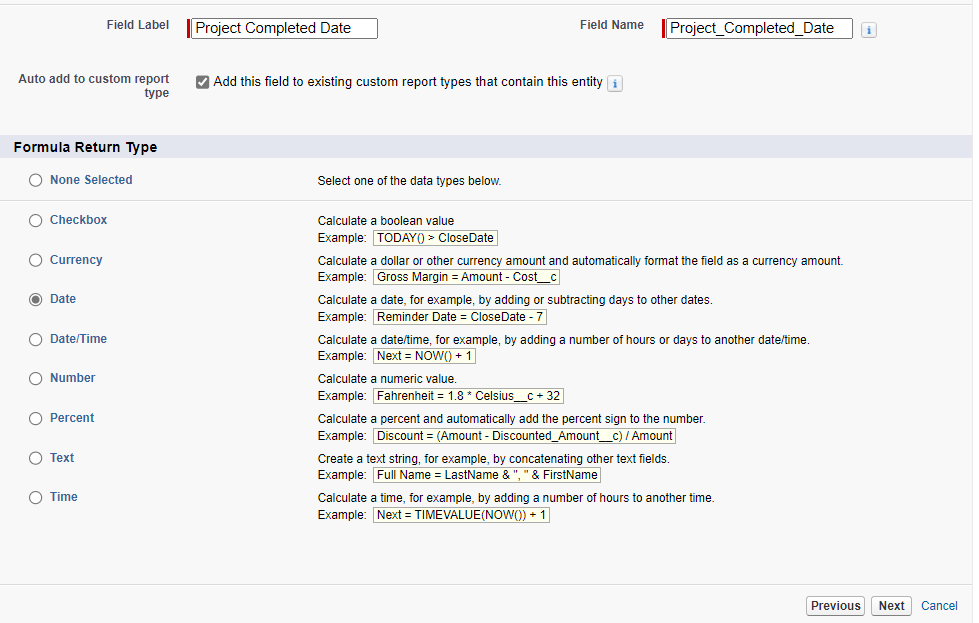This screenshot has height=623, width=979.
Task: Click into the Field Label input
Action: (x=284, y=28)
